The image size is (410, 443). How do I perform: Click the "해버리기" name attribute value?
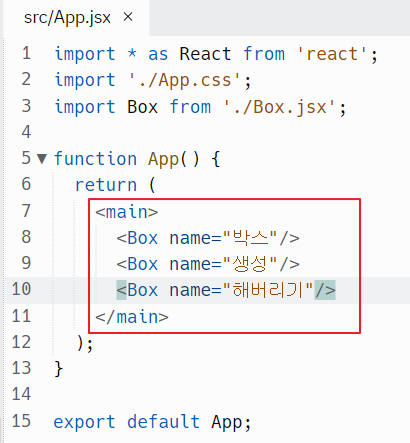pyautogui.click(x=268, y=290)
